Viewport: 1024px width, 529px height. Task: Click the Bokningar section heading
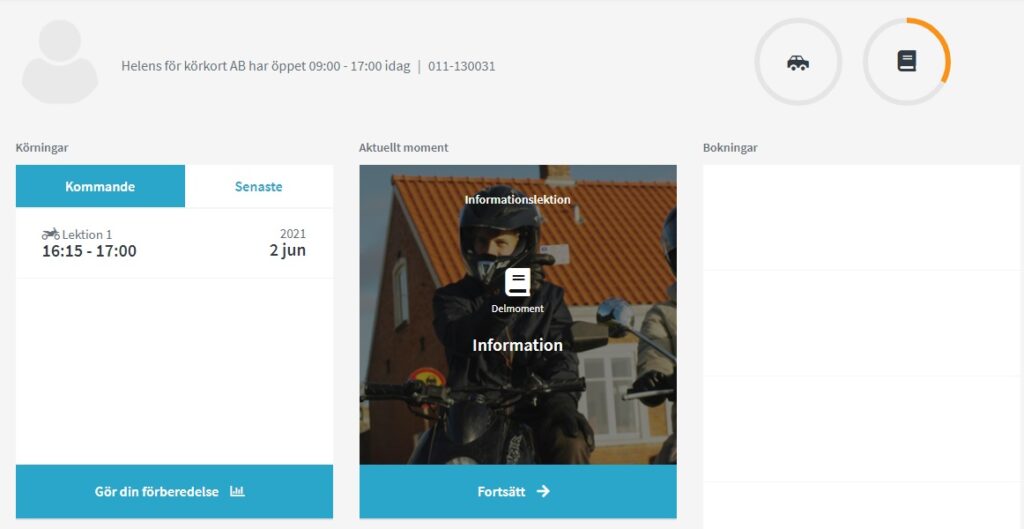730,148
